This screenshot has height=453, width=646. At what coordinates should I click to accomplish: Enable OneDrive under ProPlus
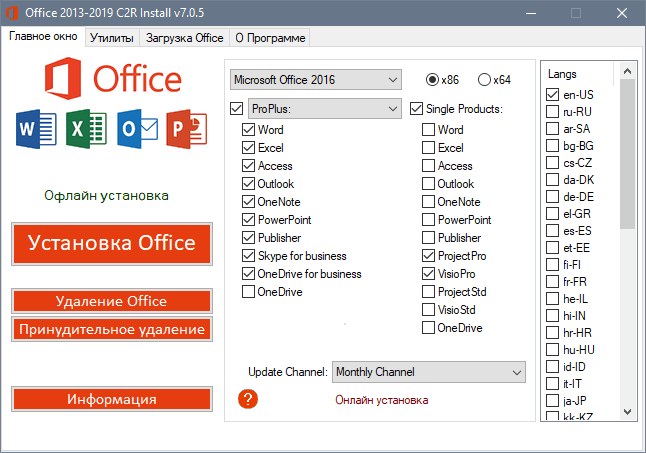point(248,292)
